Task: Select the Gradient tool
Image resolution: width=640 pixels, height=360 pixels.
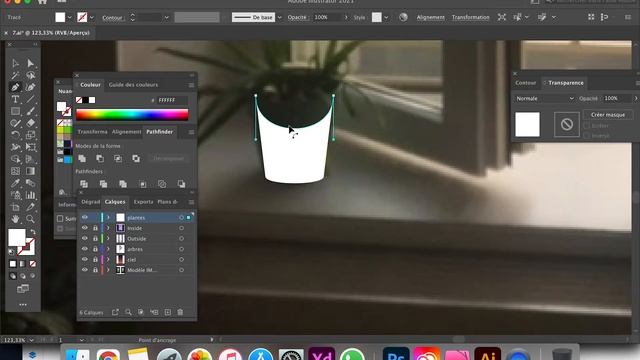Action: (31, 171)
